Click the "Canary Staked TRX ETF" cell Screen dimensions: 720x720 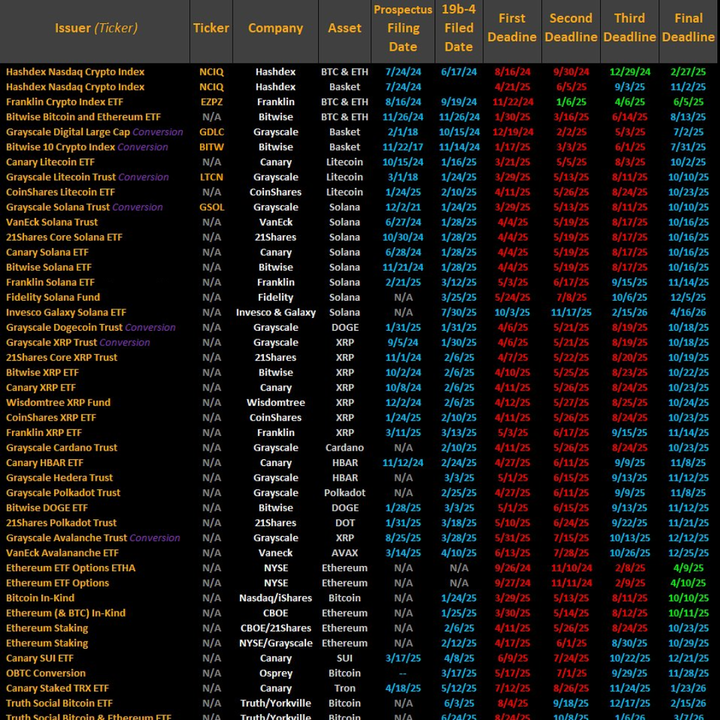57,688
